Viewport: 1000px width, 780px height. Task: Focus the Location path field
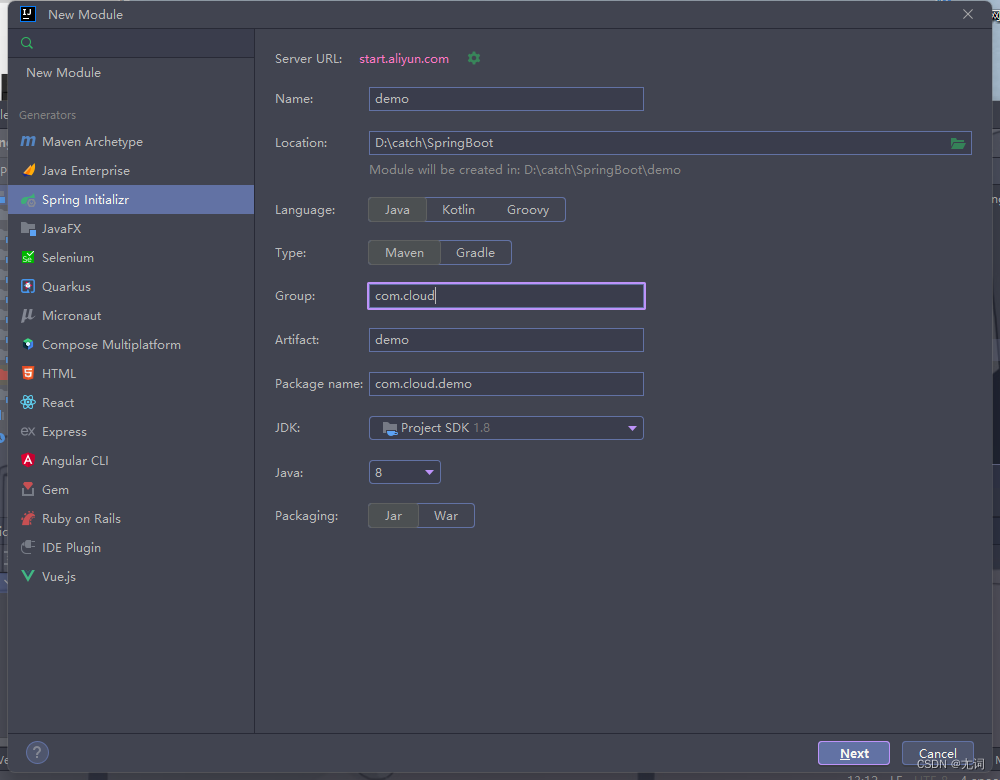tap(670, 143)
